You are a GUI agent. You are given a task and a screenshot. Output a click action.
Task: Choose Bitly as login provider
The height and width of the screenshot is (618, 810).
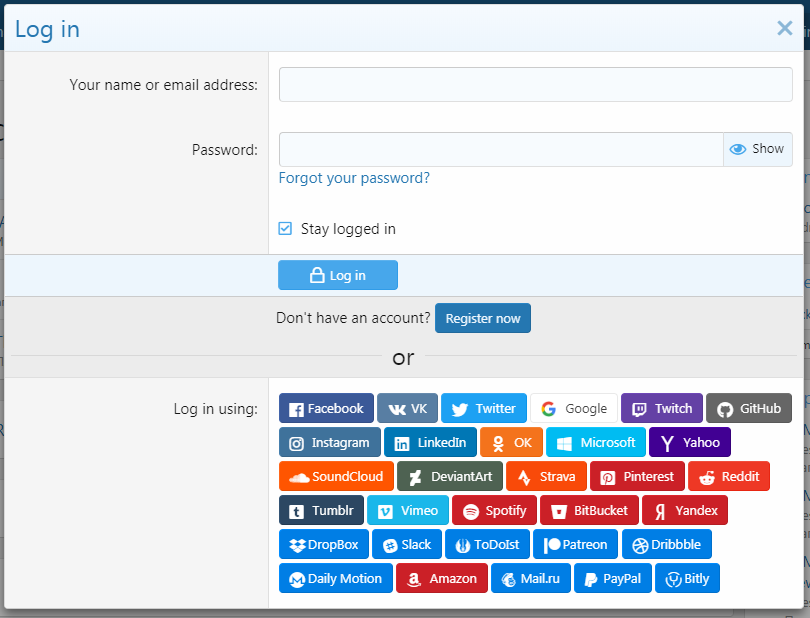tap(687, 578)
